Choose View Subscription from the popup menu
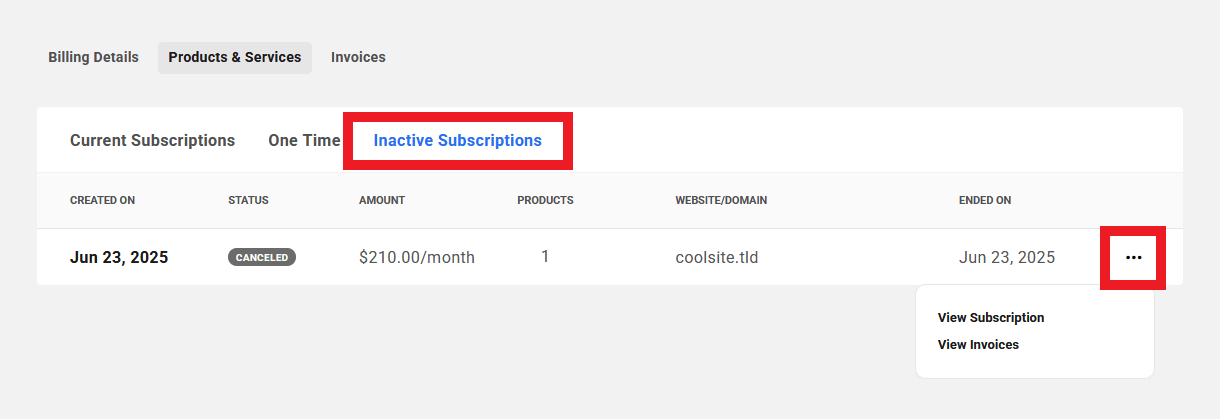 (991, 317)
